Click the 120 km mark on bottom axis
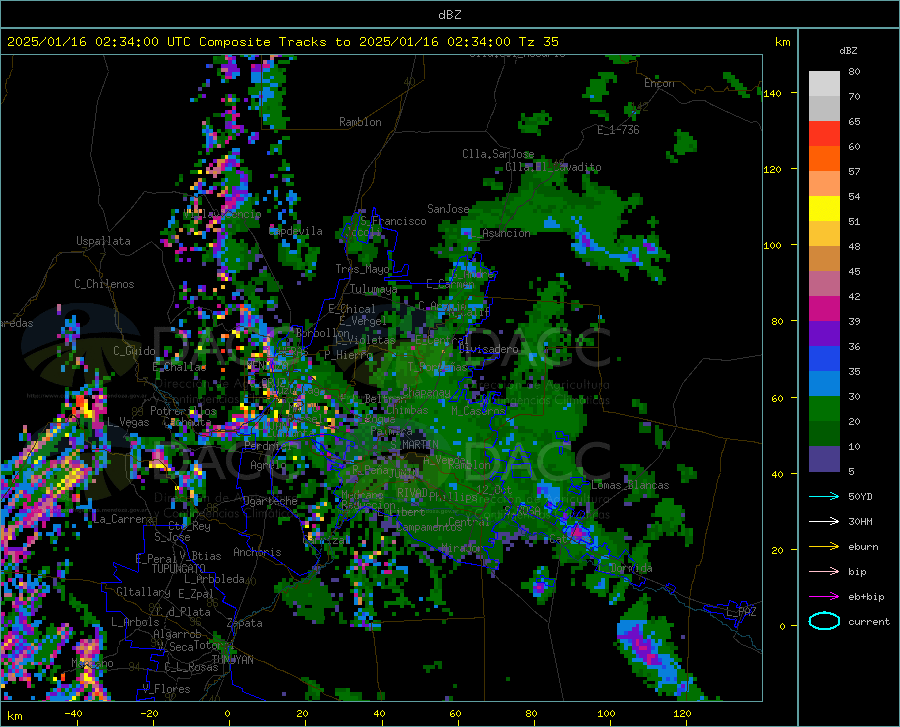Viewport: 900px width, 727px height. 682,713
